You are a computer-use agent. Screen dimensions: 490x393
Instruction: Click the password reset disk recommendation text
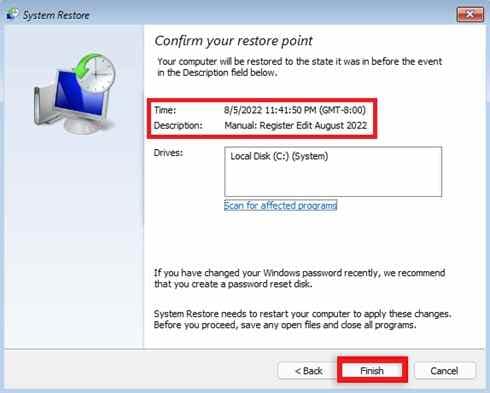pyautogui.click(x=299, y=278)
